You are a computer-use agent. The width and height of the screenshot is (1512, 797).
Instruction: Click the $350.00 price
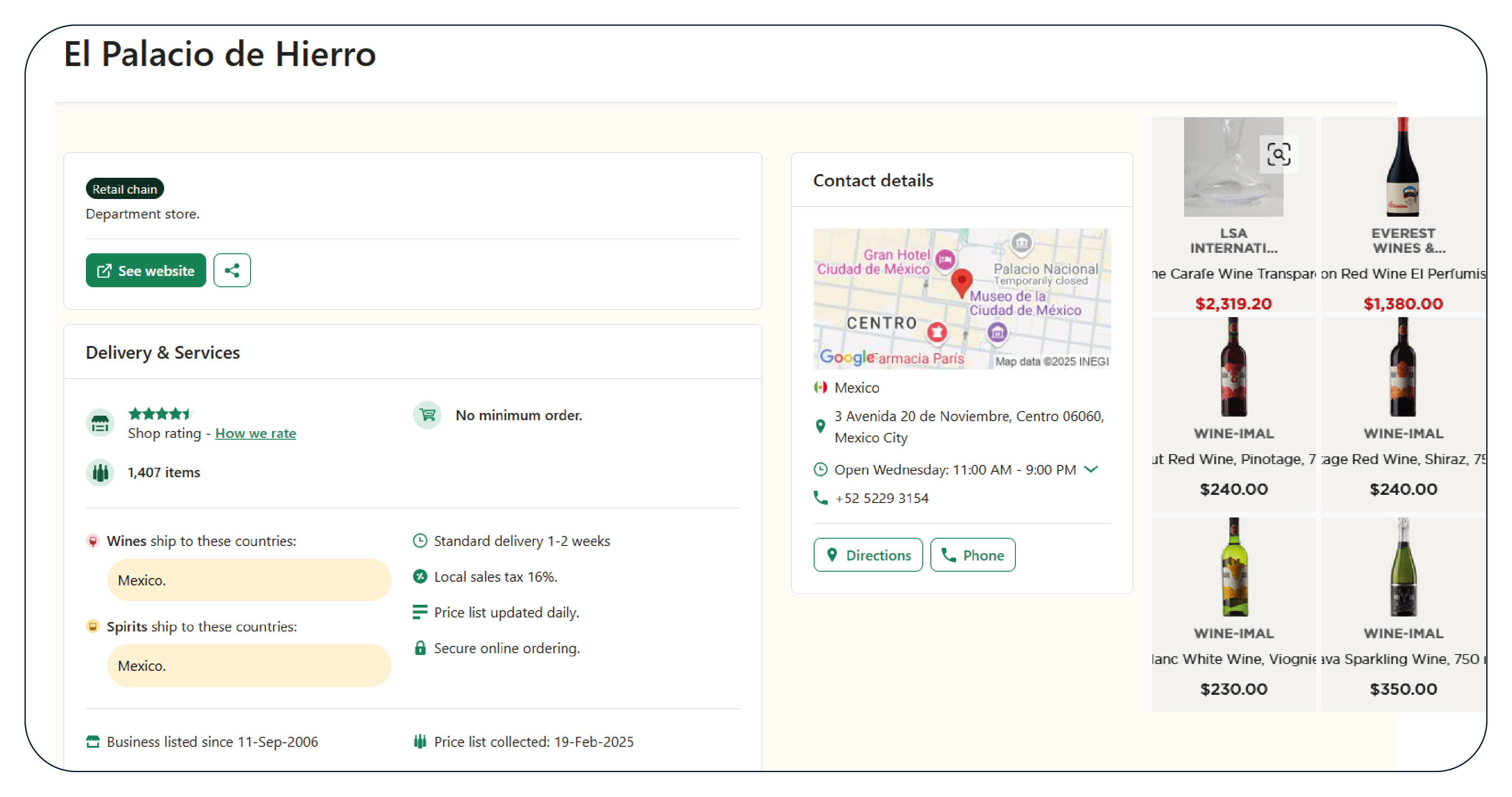tap(1403, 688)
